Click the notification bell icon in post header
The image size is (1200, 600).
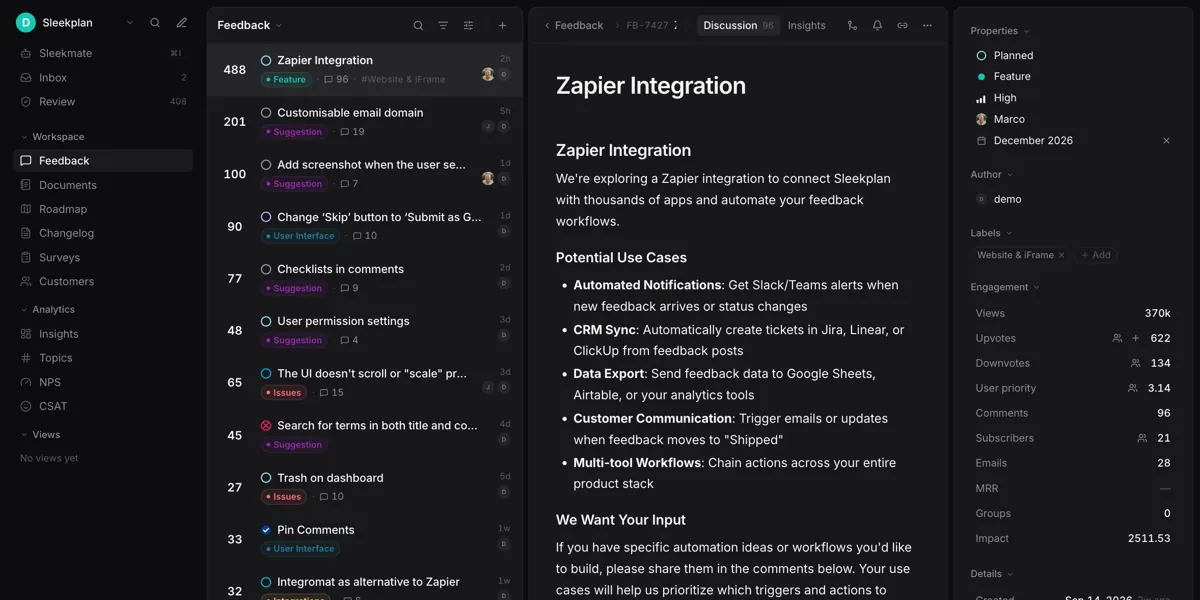click(x=877, y=25)
